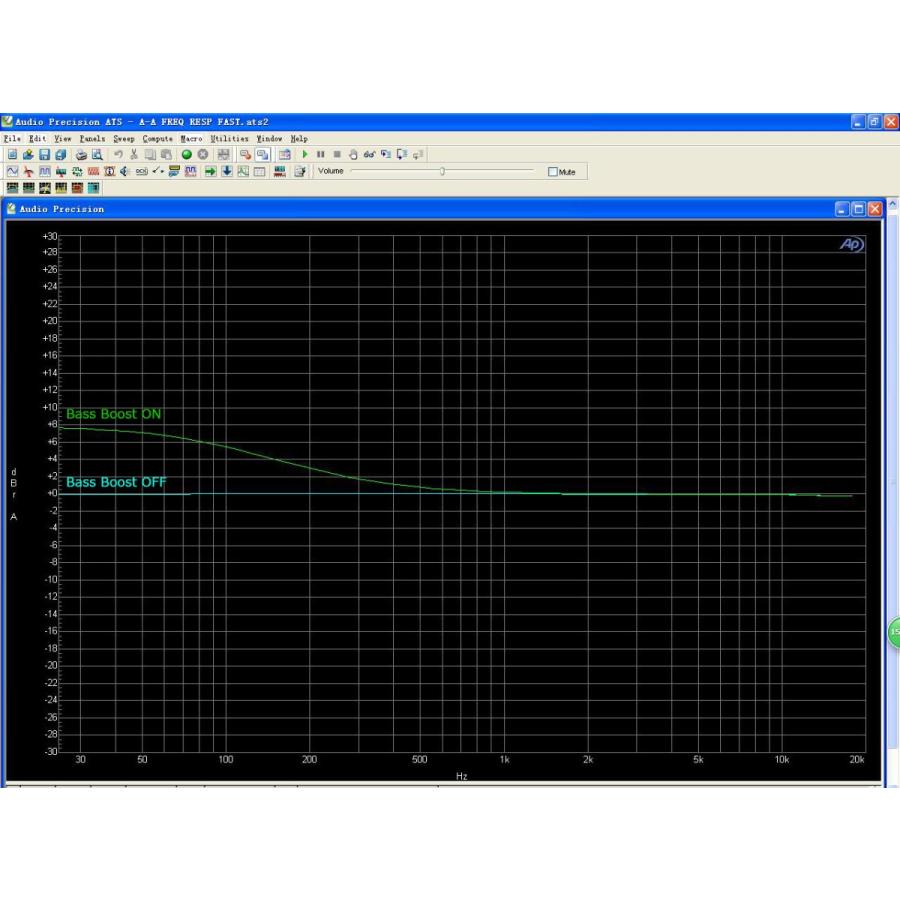Image resolution: width=900 pixels, height=900 pixels.
Task: Start the macro with the green play icon
Action: click(x=305, y=154)
